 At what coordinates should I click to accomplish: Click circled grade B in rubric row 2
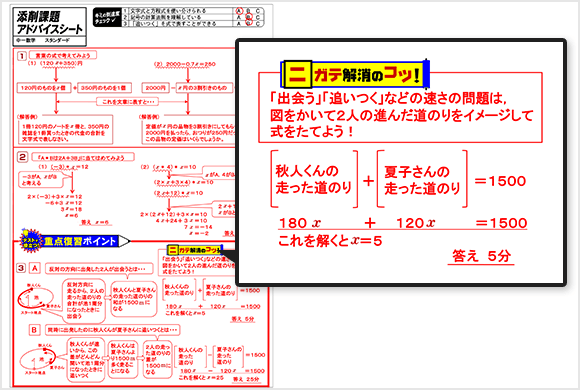point(249,17)
